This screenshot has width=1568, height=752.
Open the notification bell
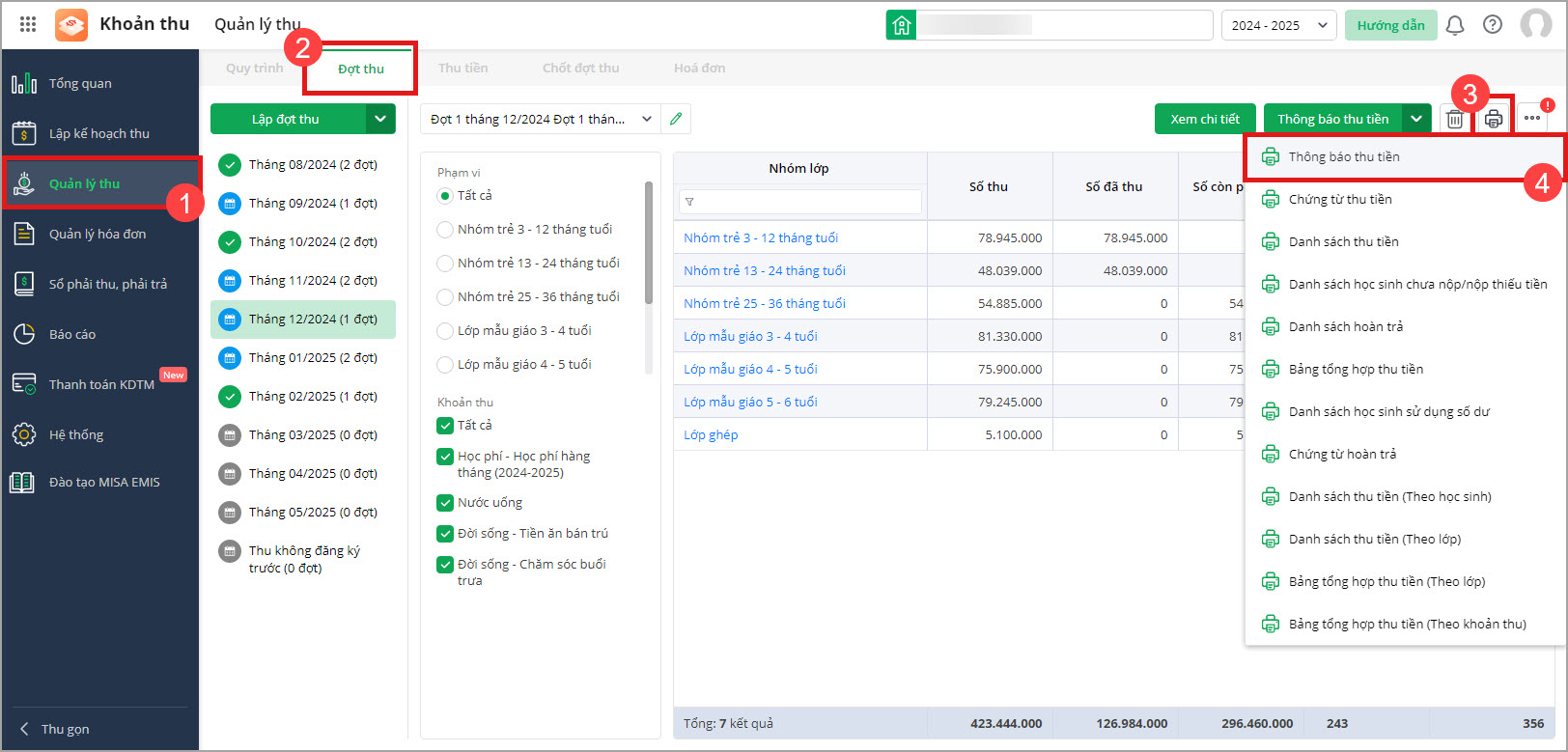(1455, 25)
